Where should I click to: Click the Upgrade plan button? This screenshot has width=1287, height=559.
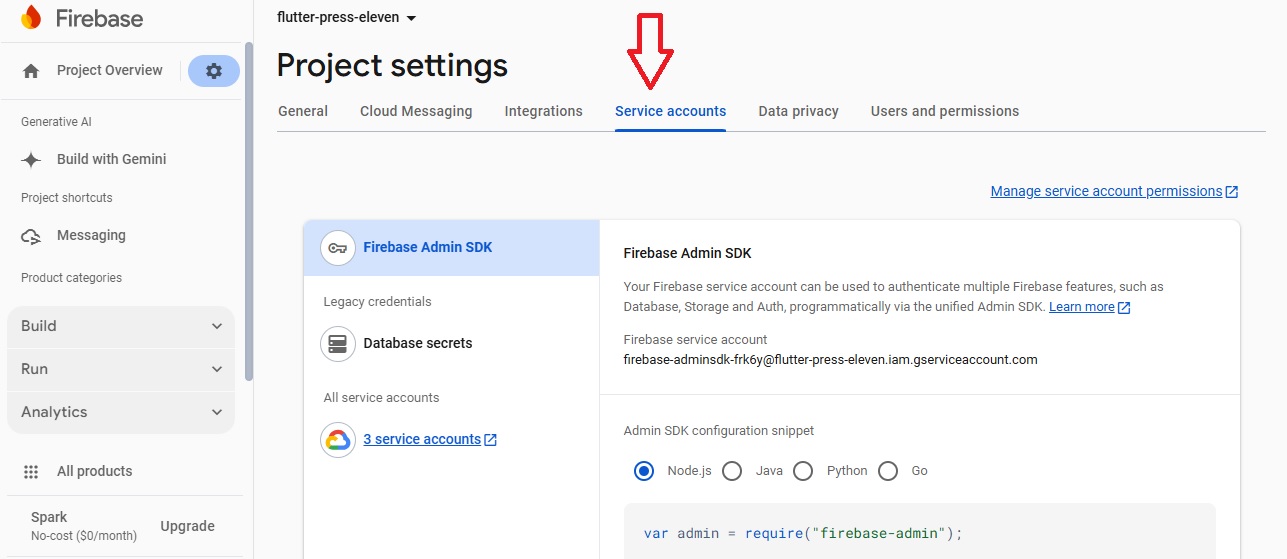point(188,526)
